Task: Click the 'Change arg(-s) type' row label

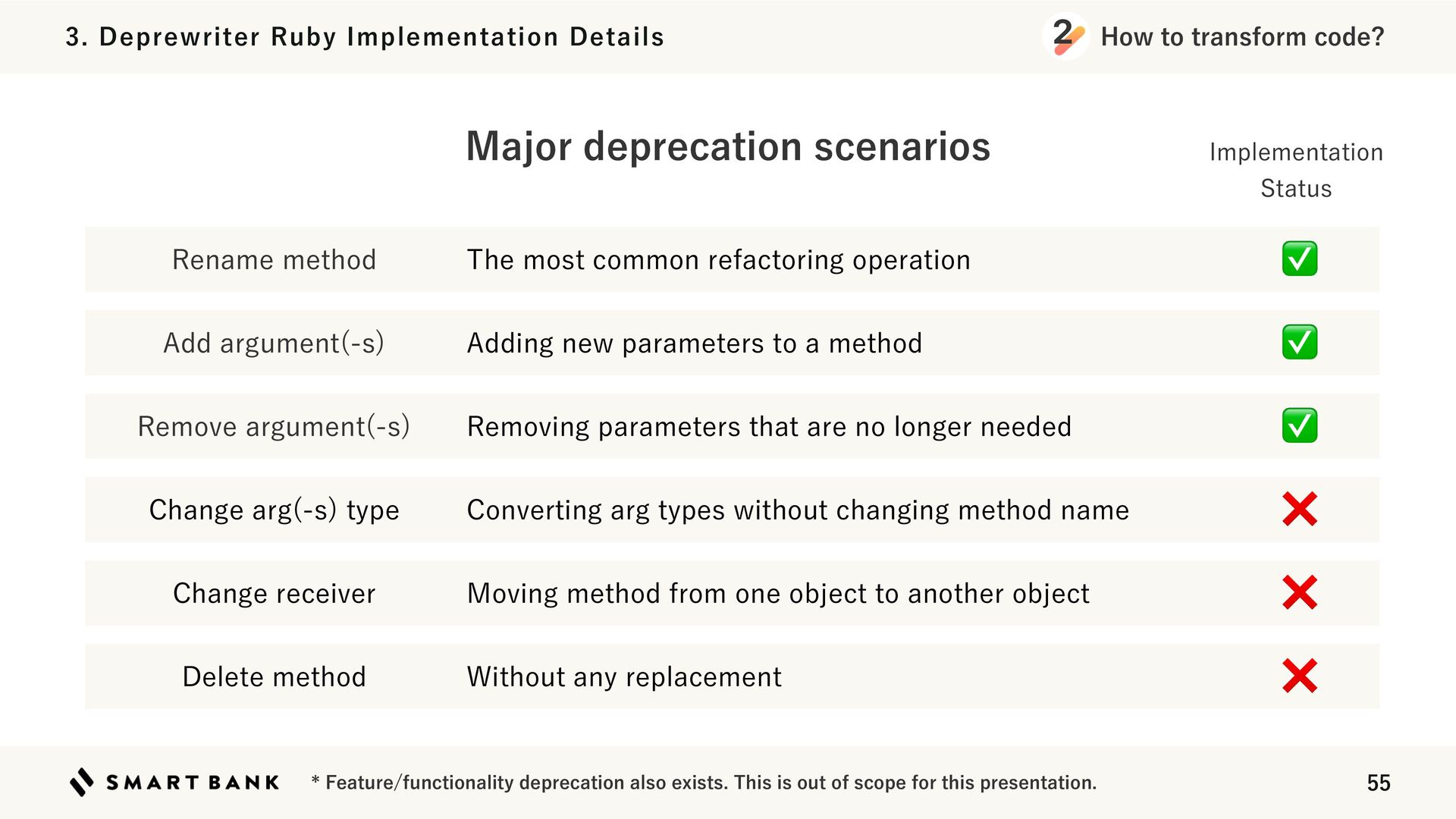Action: click(274, 510)
